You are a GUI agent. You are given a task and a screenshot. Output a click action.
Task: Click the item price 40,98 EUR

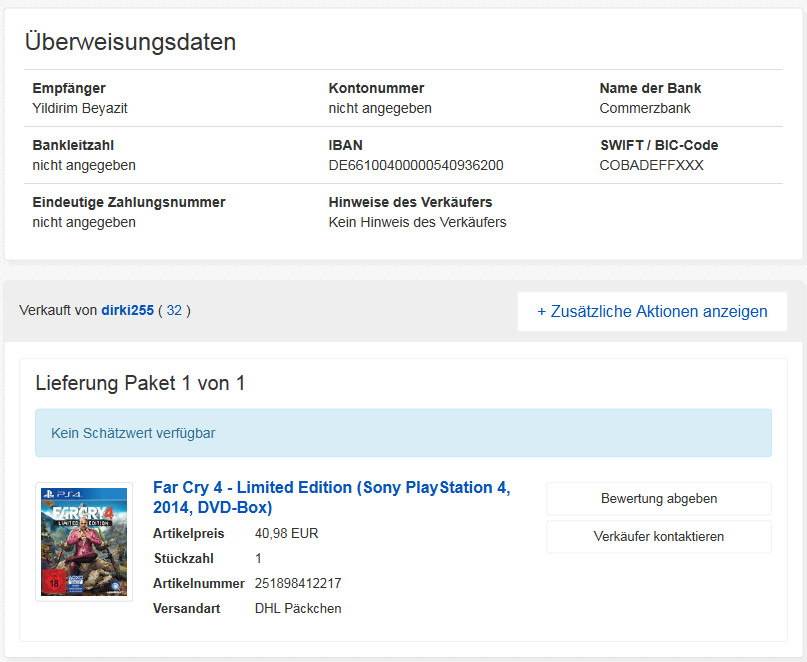[286, 533]
